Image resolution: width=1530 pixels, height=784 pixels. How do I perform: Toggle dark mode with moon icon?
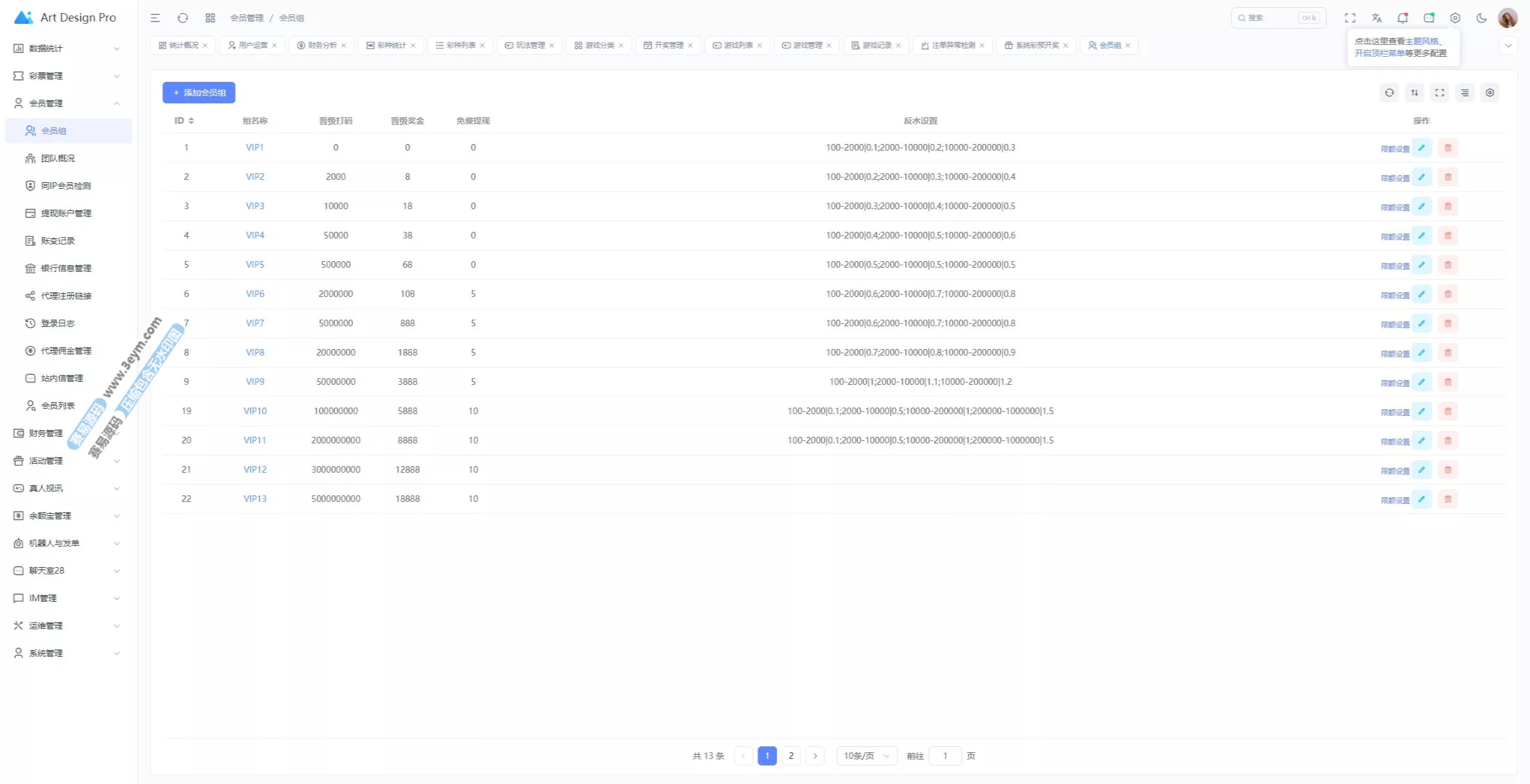pos(1481,18)
